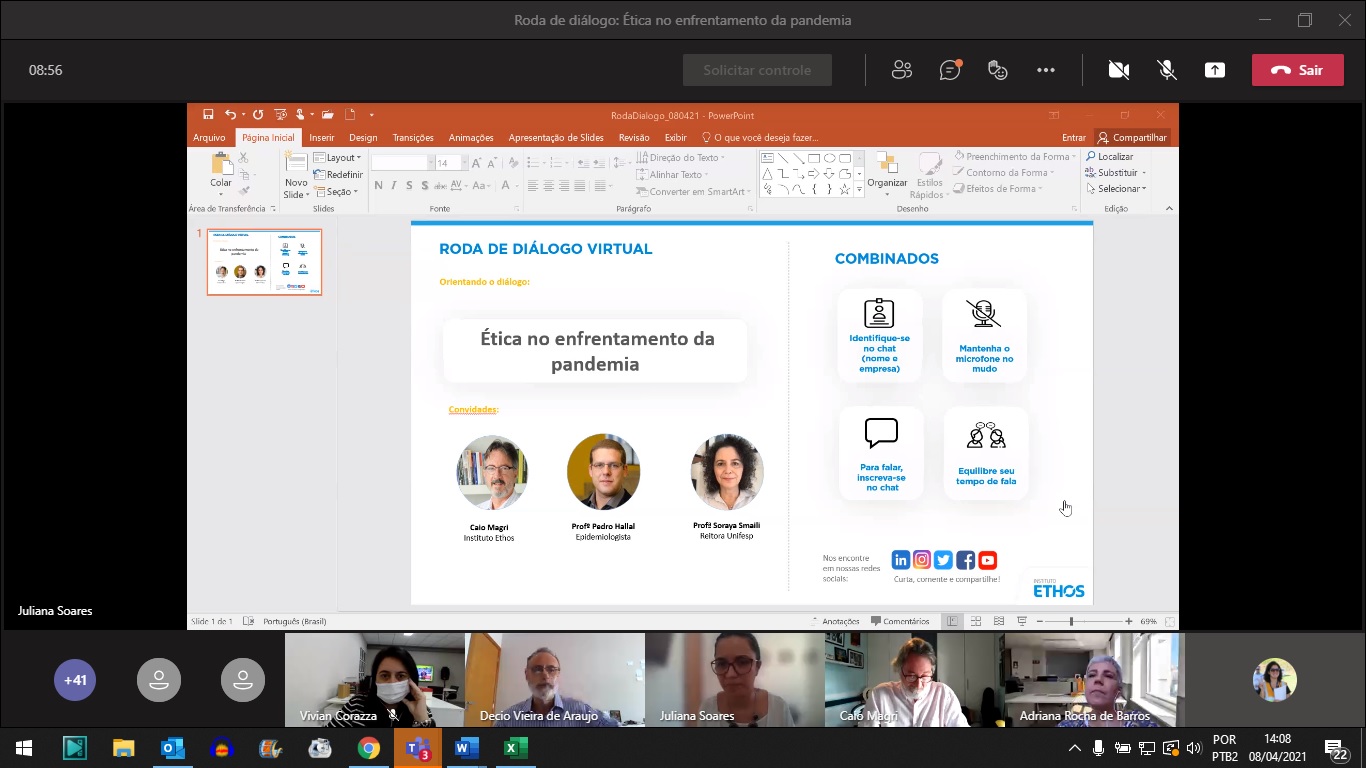Toggle Anotações notes pane in status bar
The height and width of the screenshot is (768, 1366).
834,621
